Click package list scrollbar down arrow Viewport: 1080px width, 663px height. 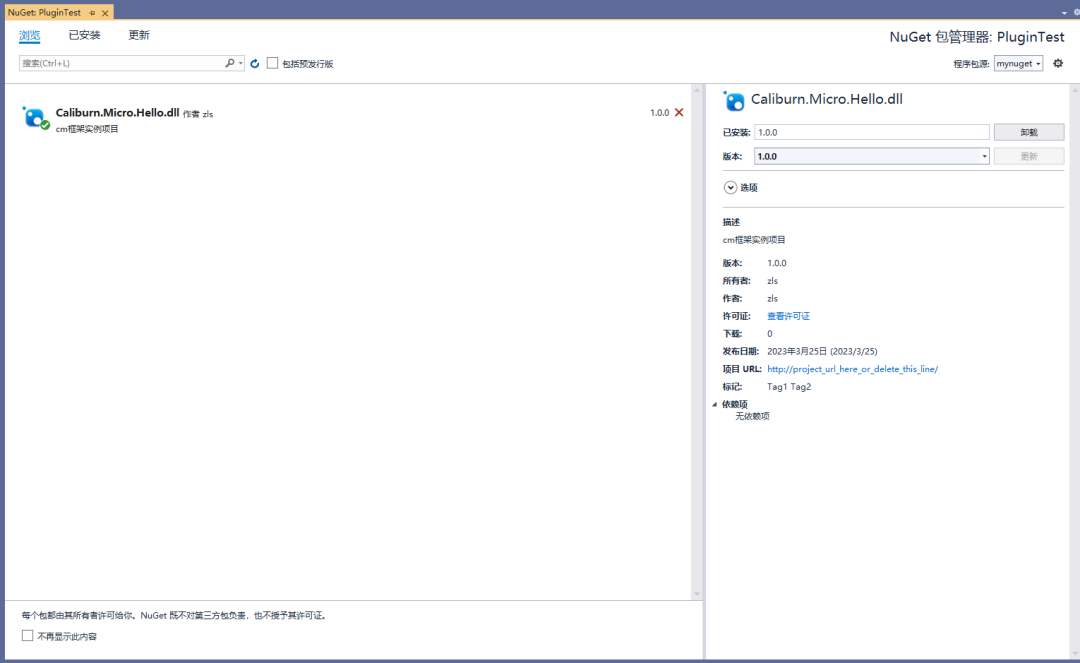pos(696,594)
